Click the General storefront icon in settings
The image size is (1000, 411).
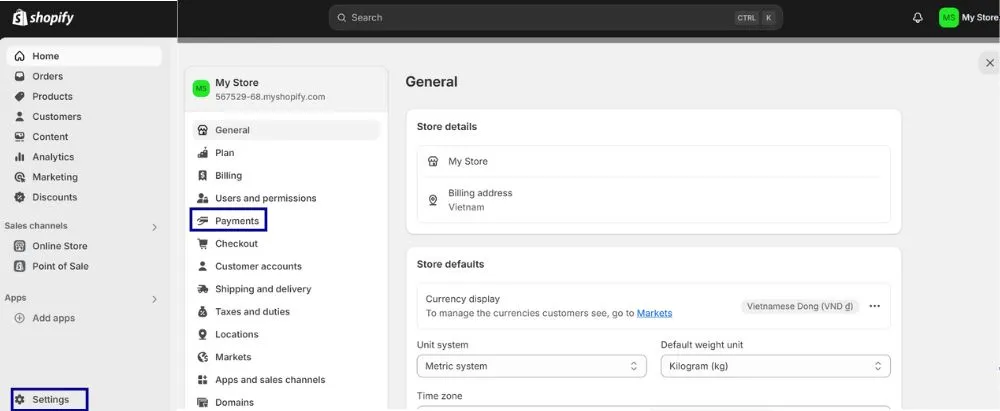click(203, 130)
